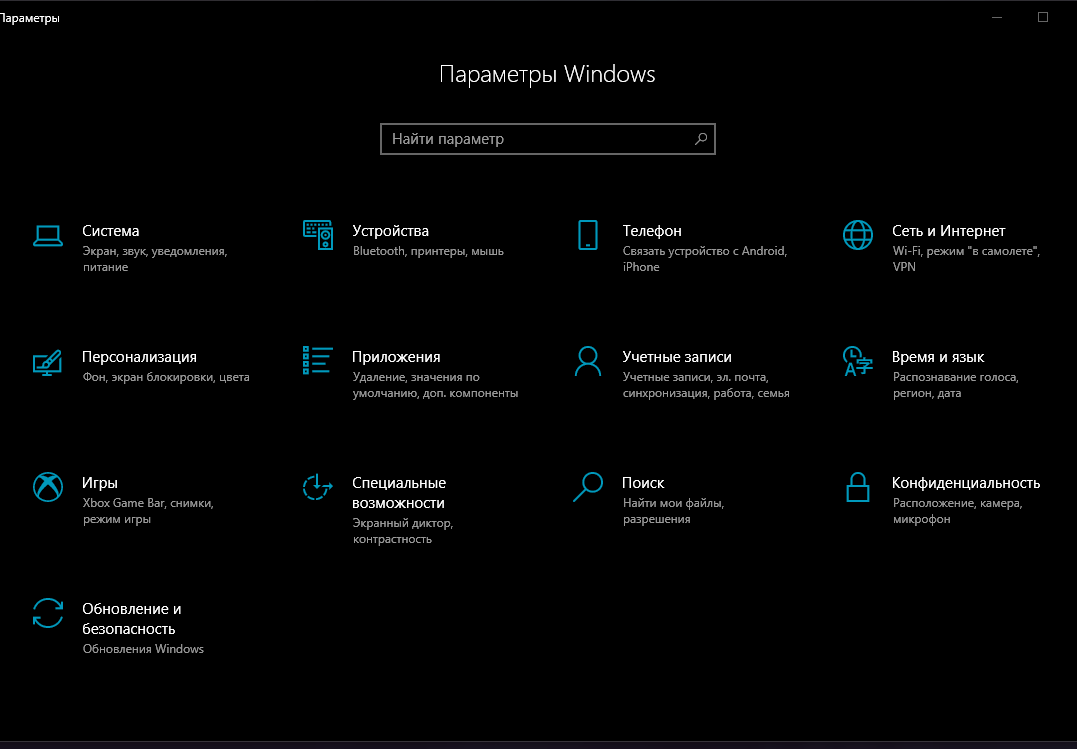Click the Параметры window title text
1077x749 pixels.
pos(30,18)
